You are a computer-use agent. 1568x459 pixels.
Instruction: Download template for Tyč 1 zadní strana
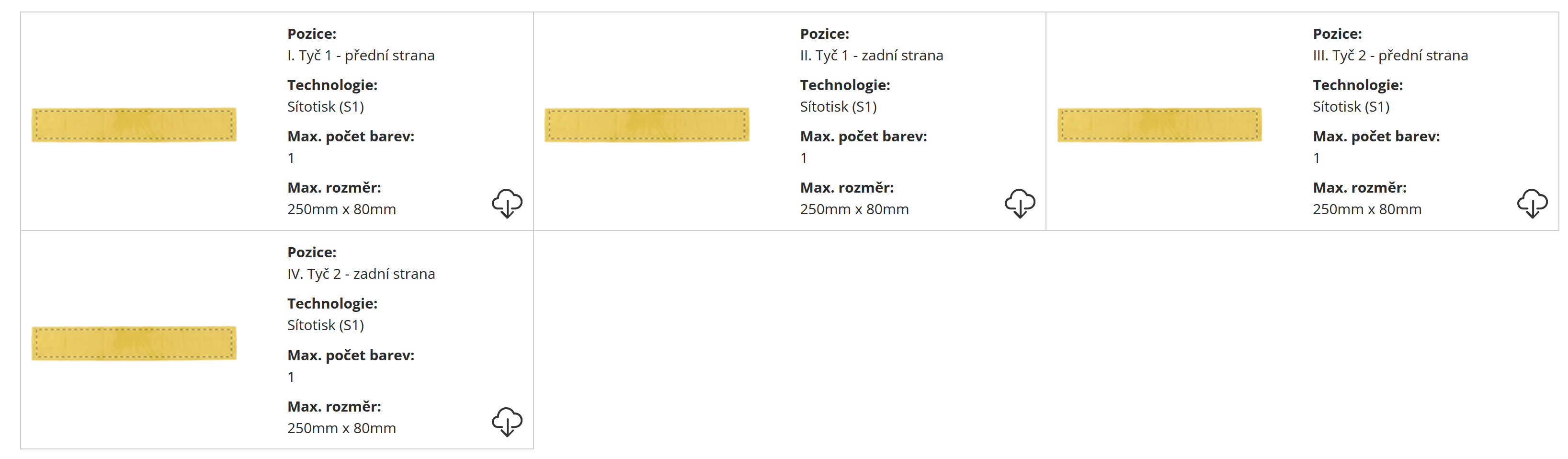pos(1020,203)
